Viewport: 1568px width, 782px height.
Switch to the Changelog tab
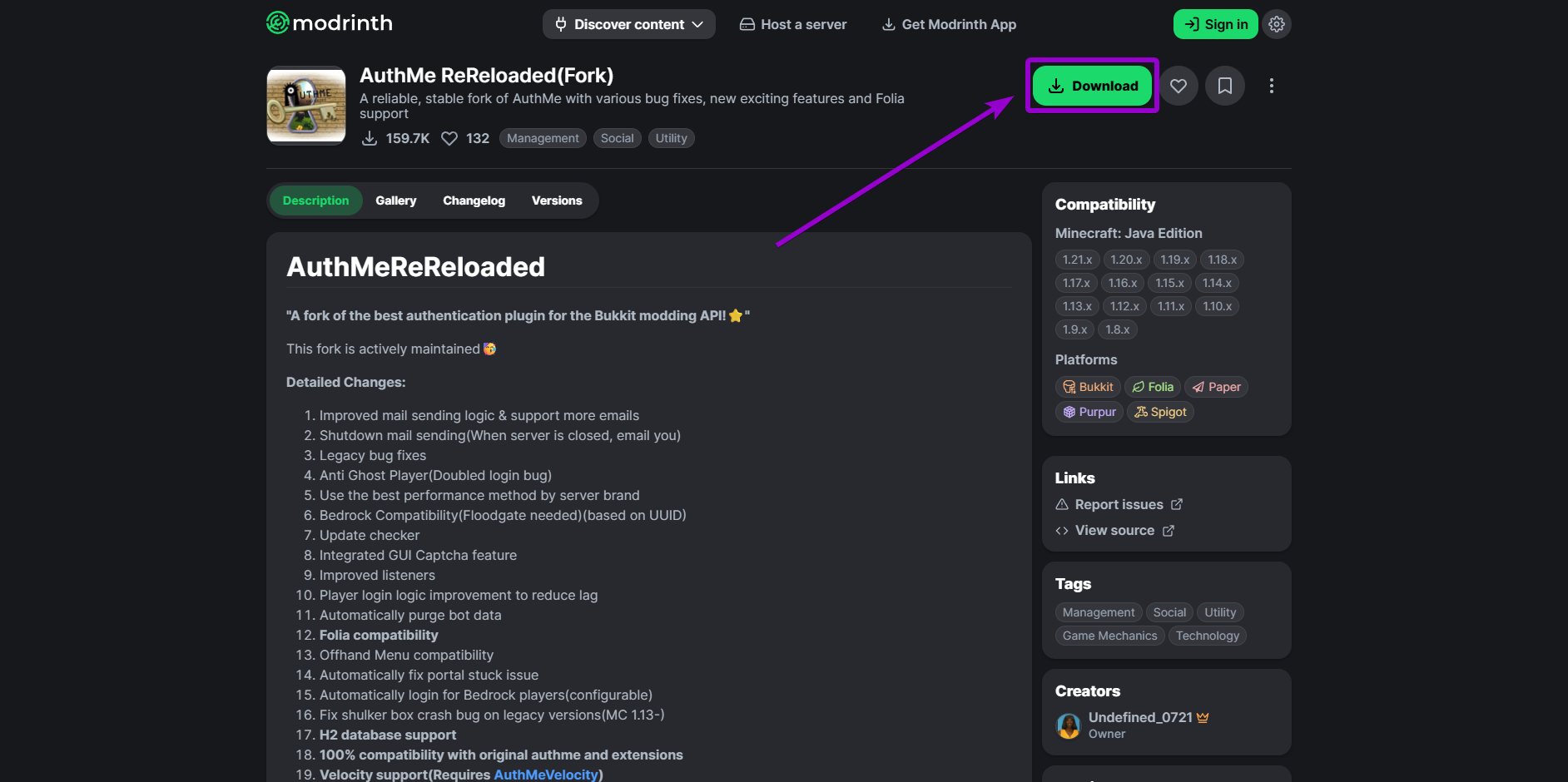click(474, 200)
